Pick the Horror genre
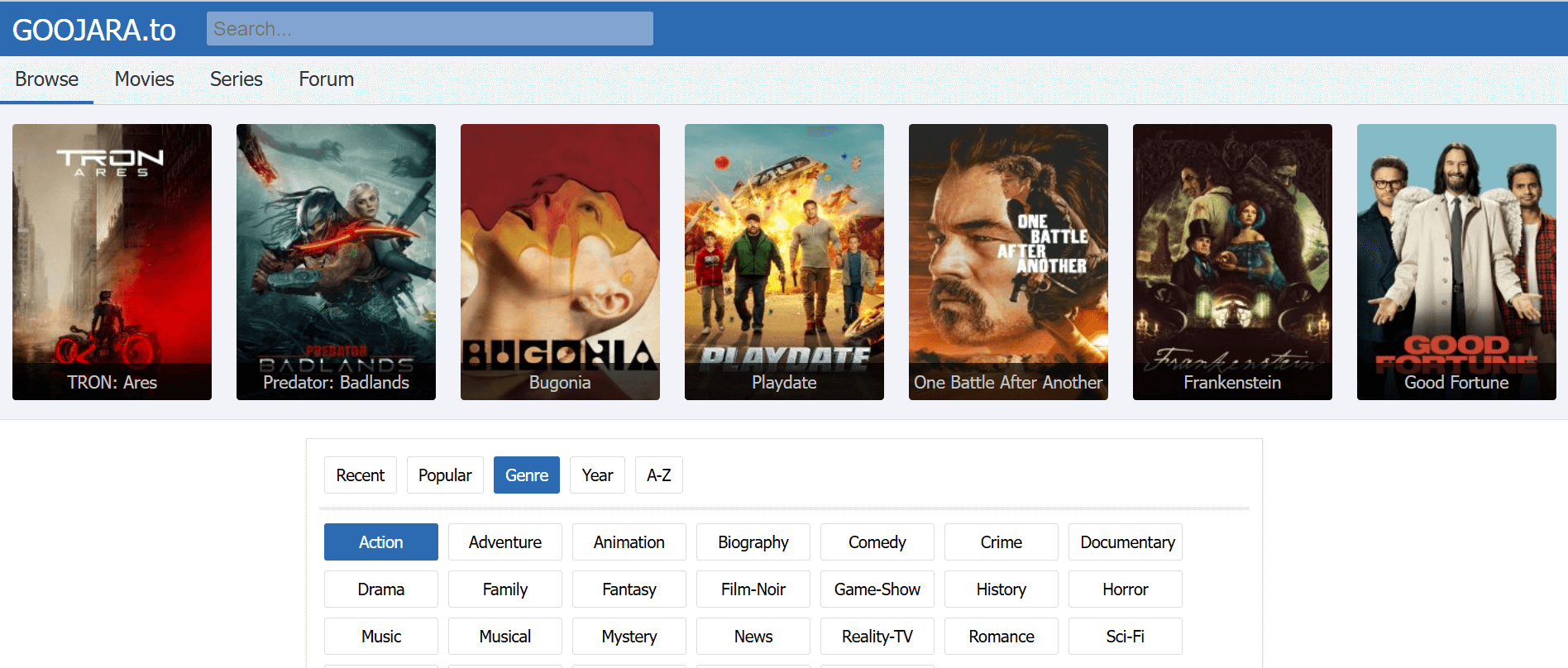Image resolution: width=1568 pixels, height=668 pixels. 1125,589
